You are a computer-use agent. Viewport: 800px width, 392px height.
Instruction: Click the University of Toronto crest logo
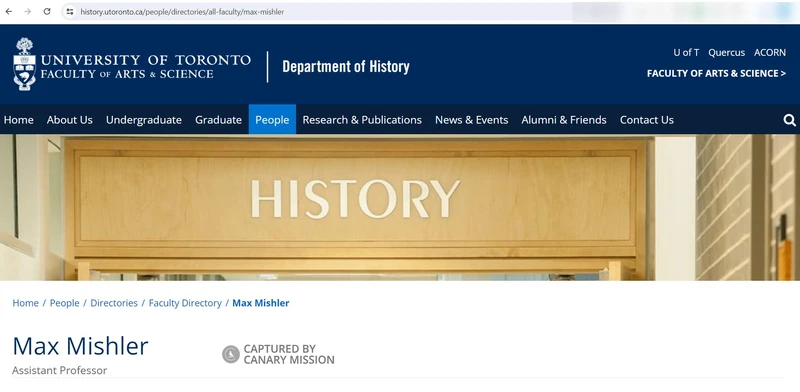[24, 64]
